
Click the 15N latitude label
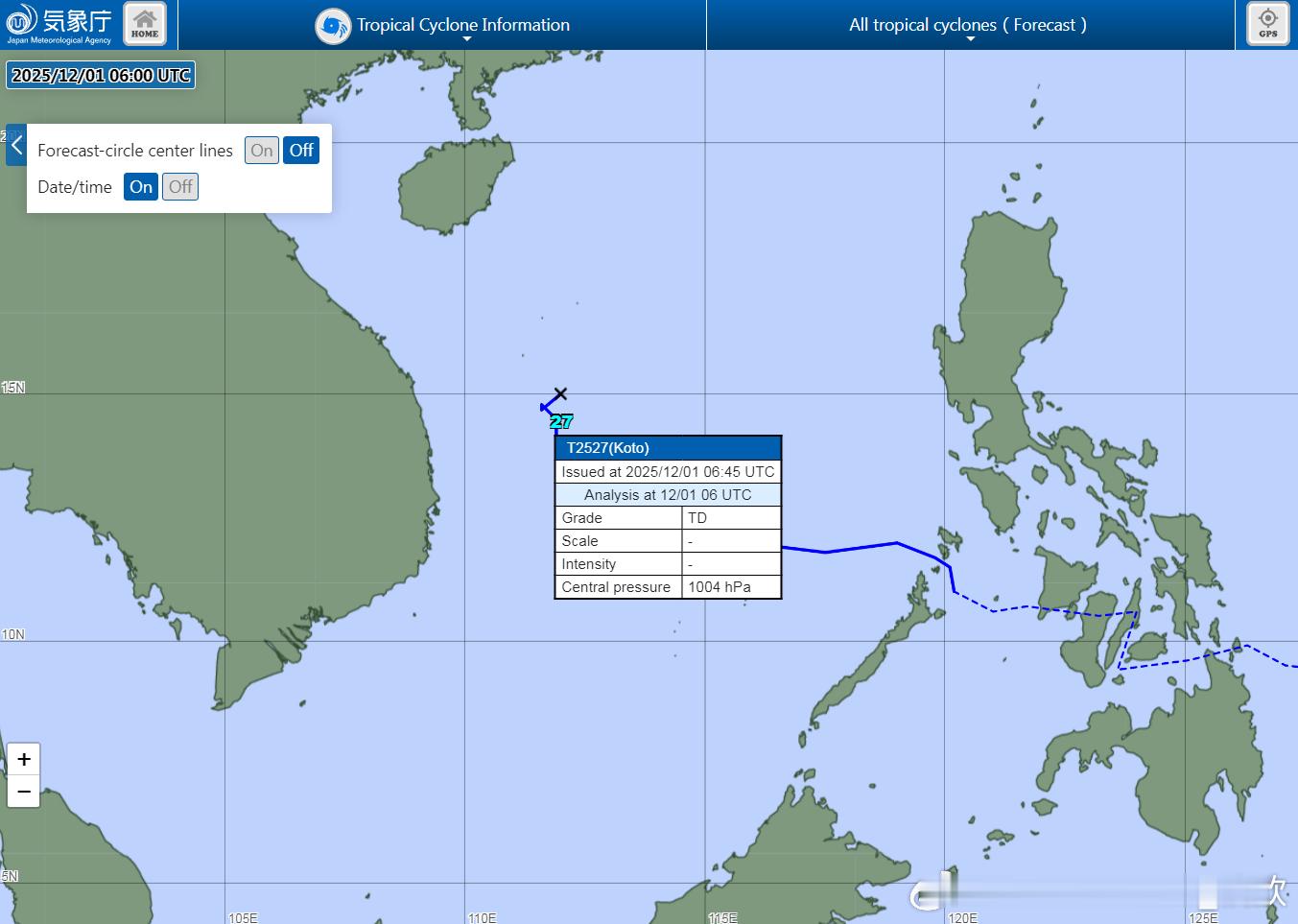click(x=13, y=388)
